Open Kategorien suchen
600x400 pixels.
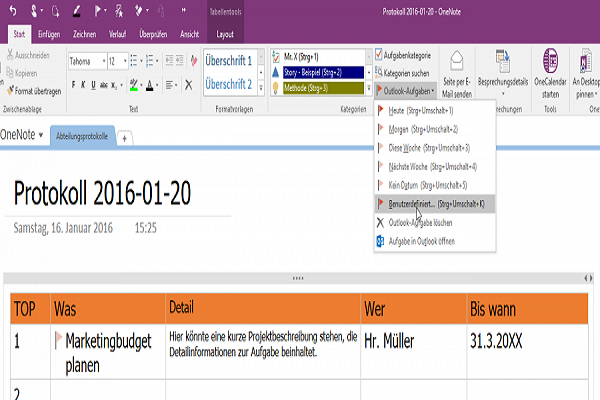pyautogui.click(x=408, y=74)
